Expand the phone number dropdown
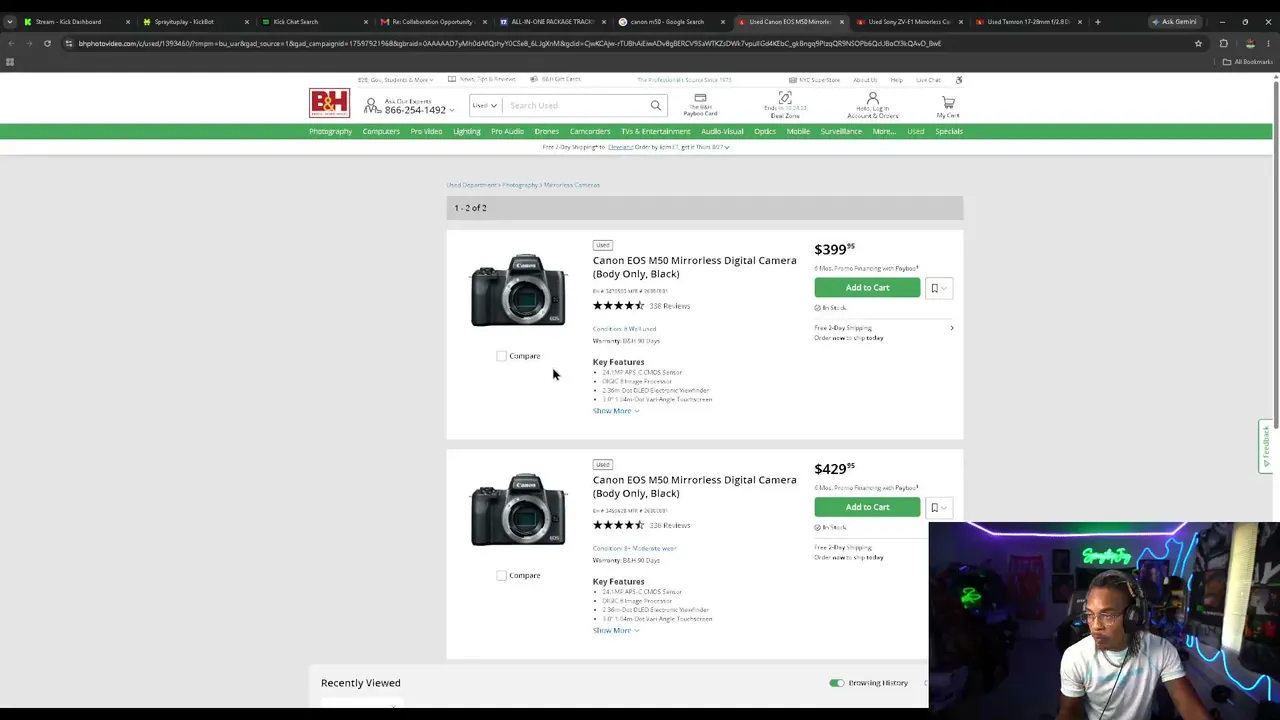1280x720 pixels. coord(452,110)
